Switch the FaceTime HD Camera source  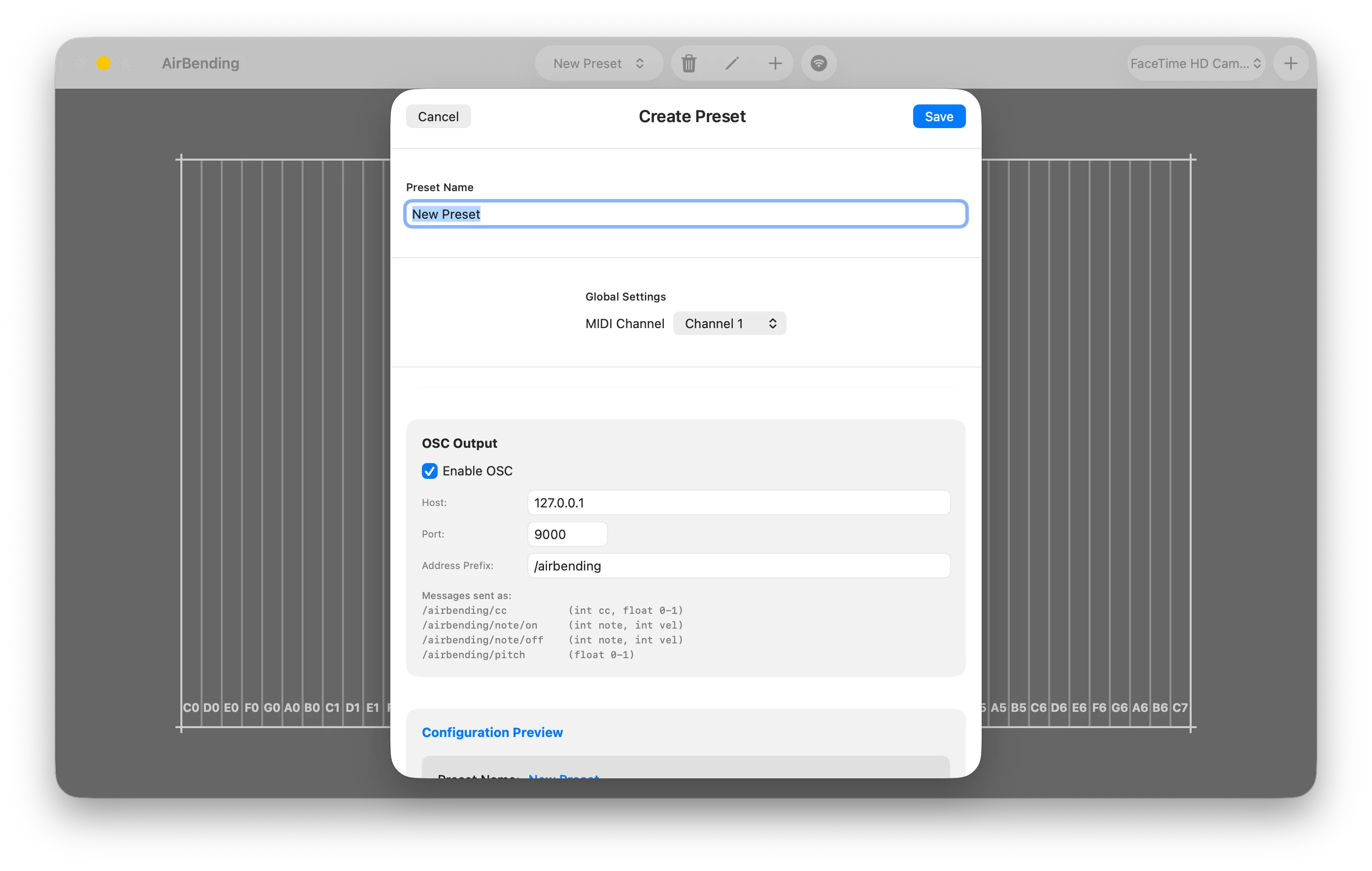click(x=1195, y=63)
